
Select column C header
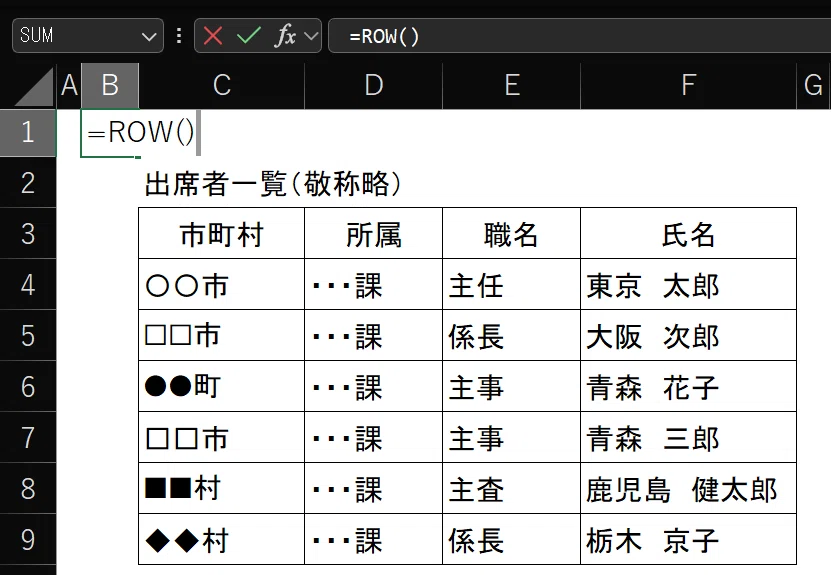tap(222, 86)
